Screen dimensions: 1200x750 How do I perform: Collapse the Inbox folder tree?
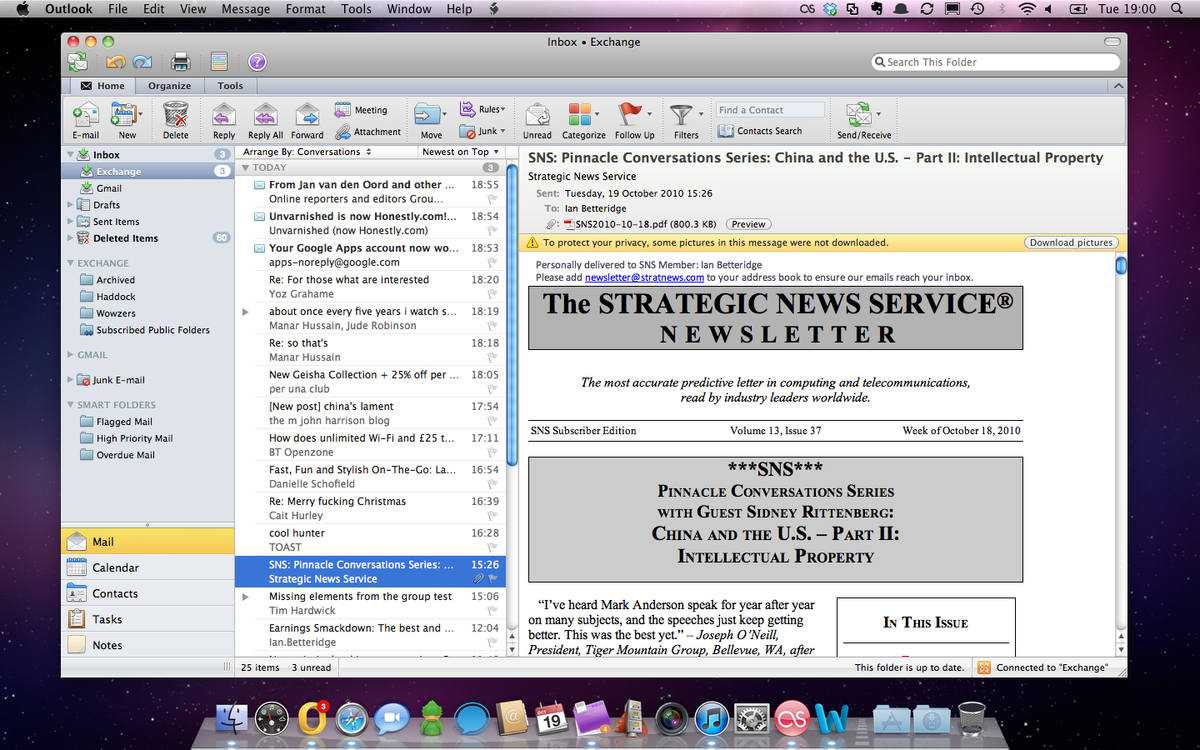click(x=70, y=155)
